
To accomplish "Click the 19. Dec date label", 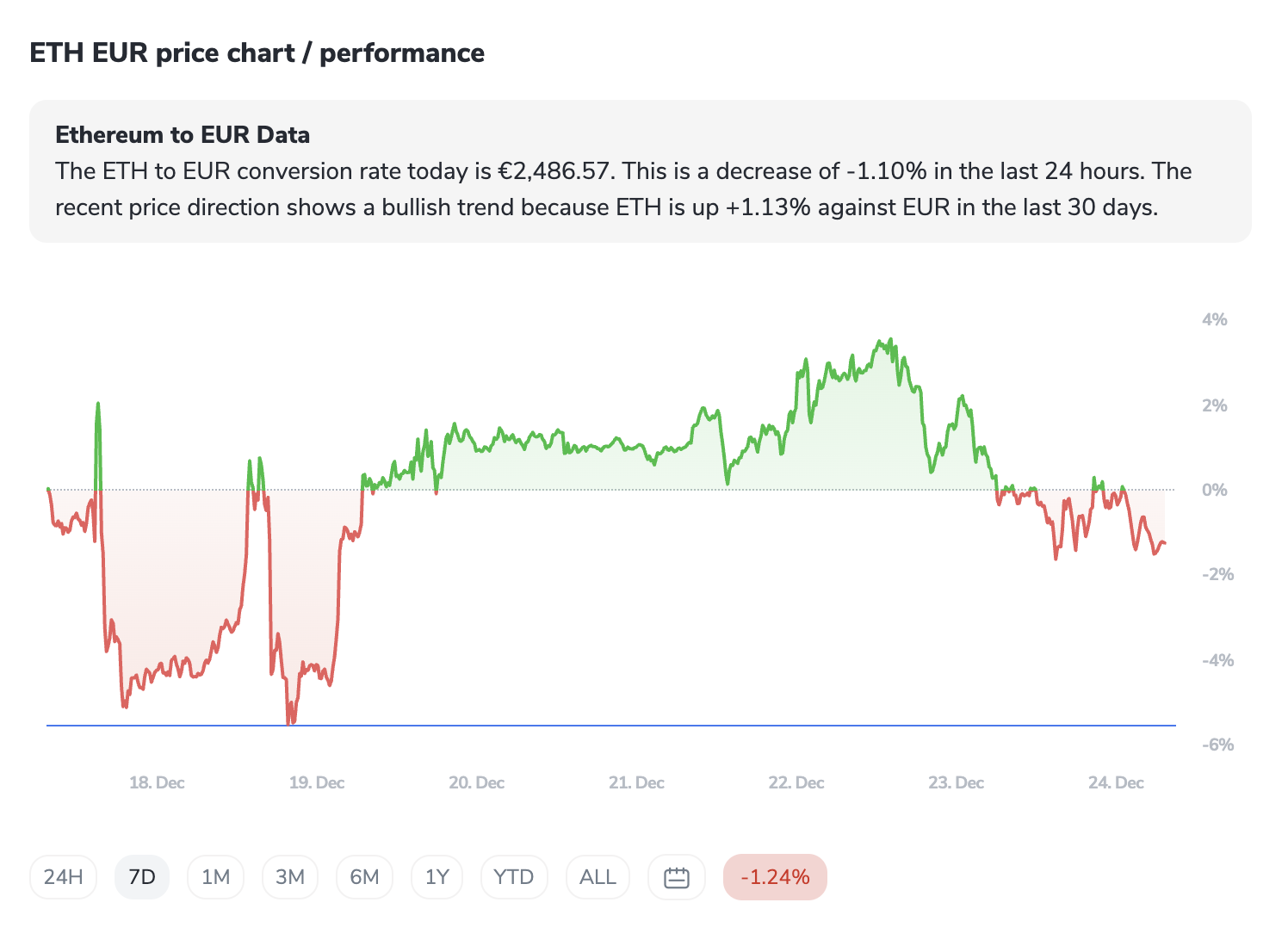I will [317, 782].
